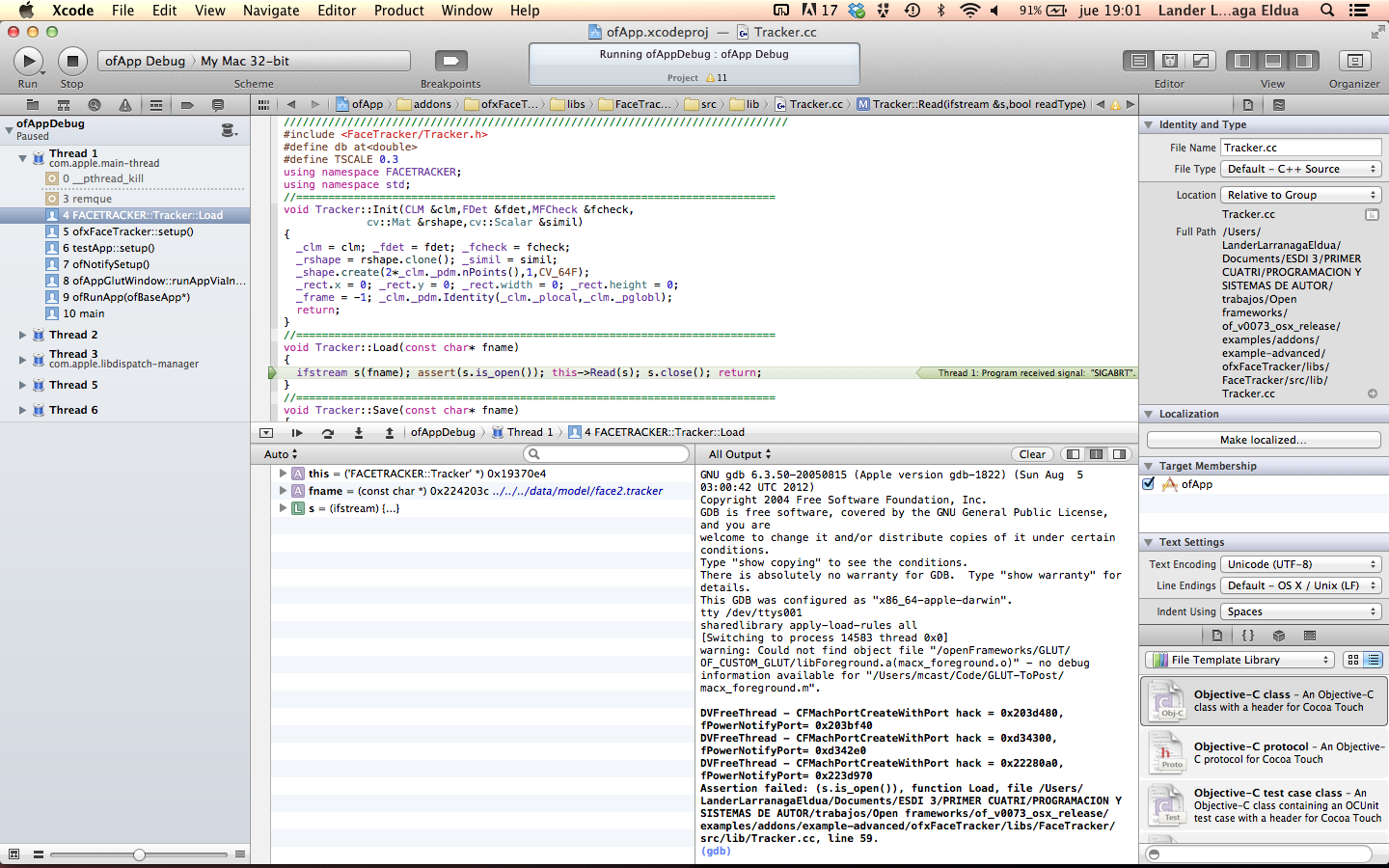Step over in the debugger
This screenshot has height=868, width=1389.
328,433
